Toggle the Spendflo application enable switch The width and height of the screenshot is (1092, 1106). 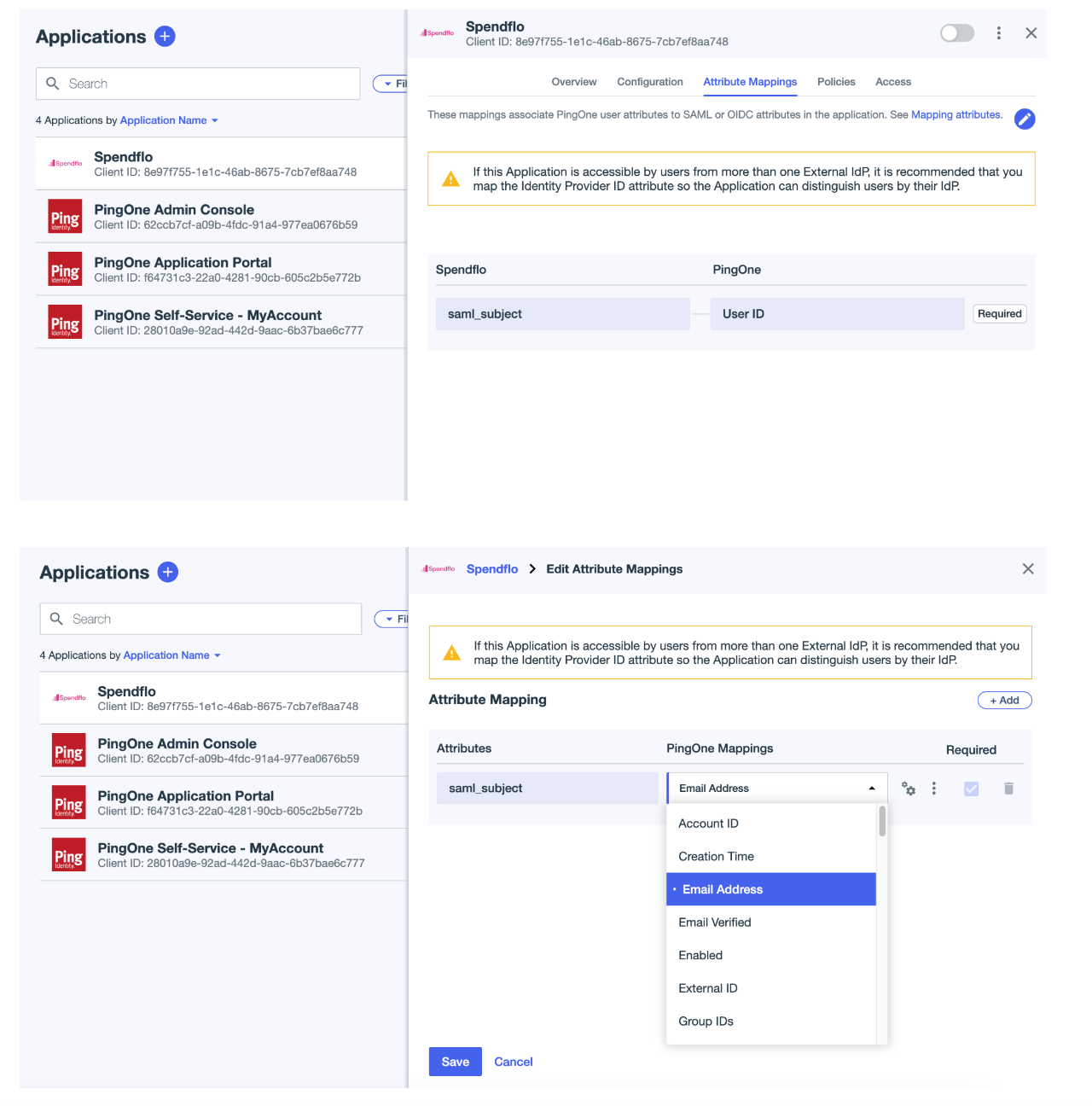(957, 33)
